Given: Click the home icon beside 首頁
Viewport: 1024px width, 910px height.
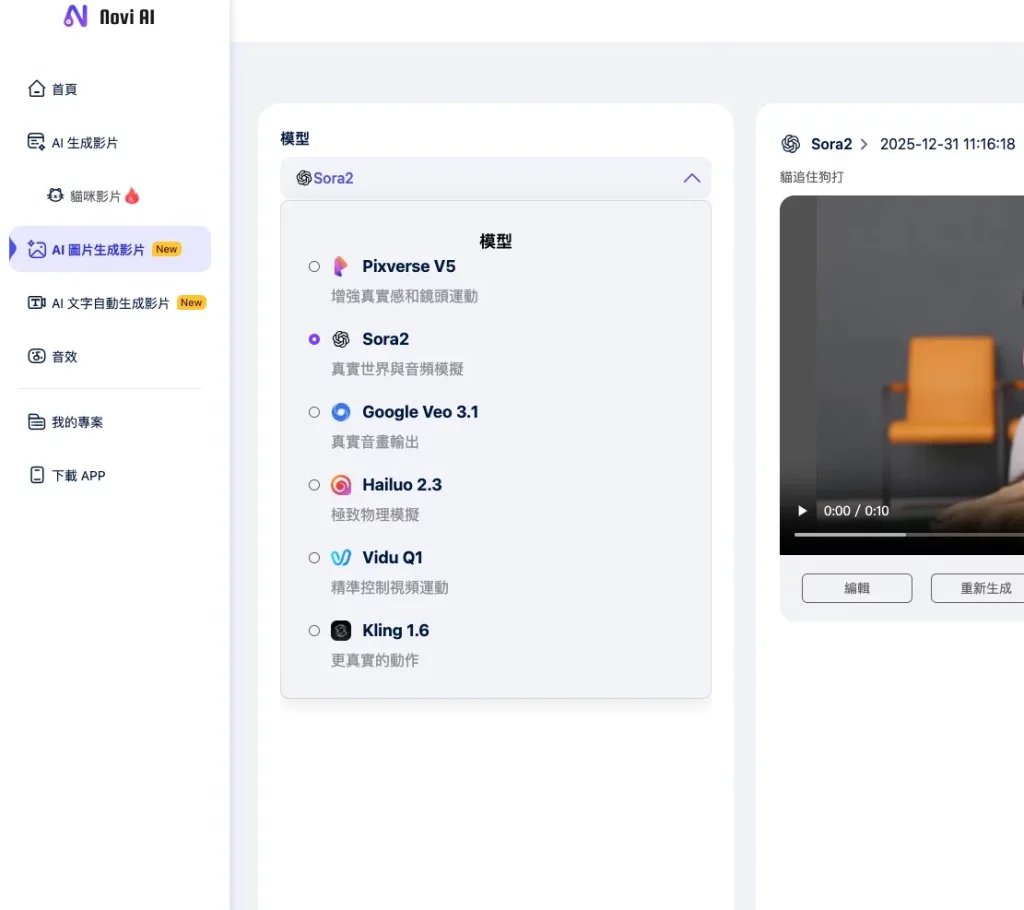Looking at the screenshot, I should click(x=37, y=89).
